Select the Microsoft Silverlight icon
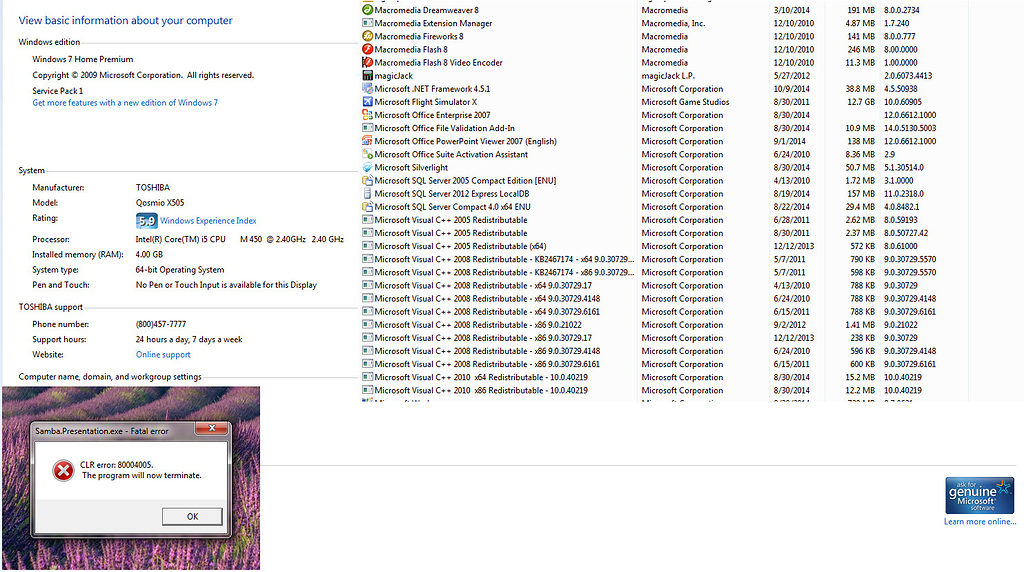1024x572 pixels. 367,168
